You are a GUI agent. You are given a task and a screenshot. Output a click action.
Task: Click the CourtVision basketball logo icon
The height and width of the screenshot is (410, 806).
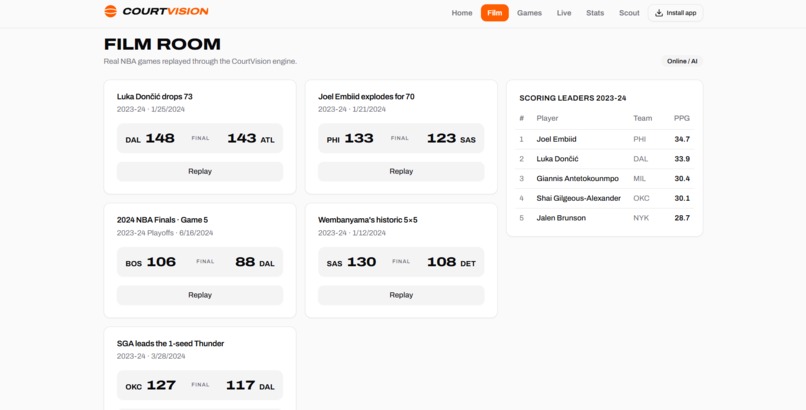point(111,11)
